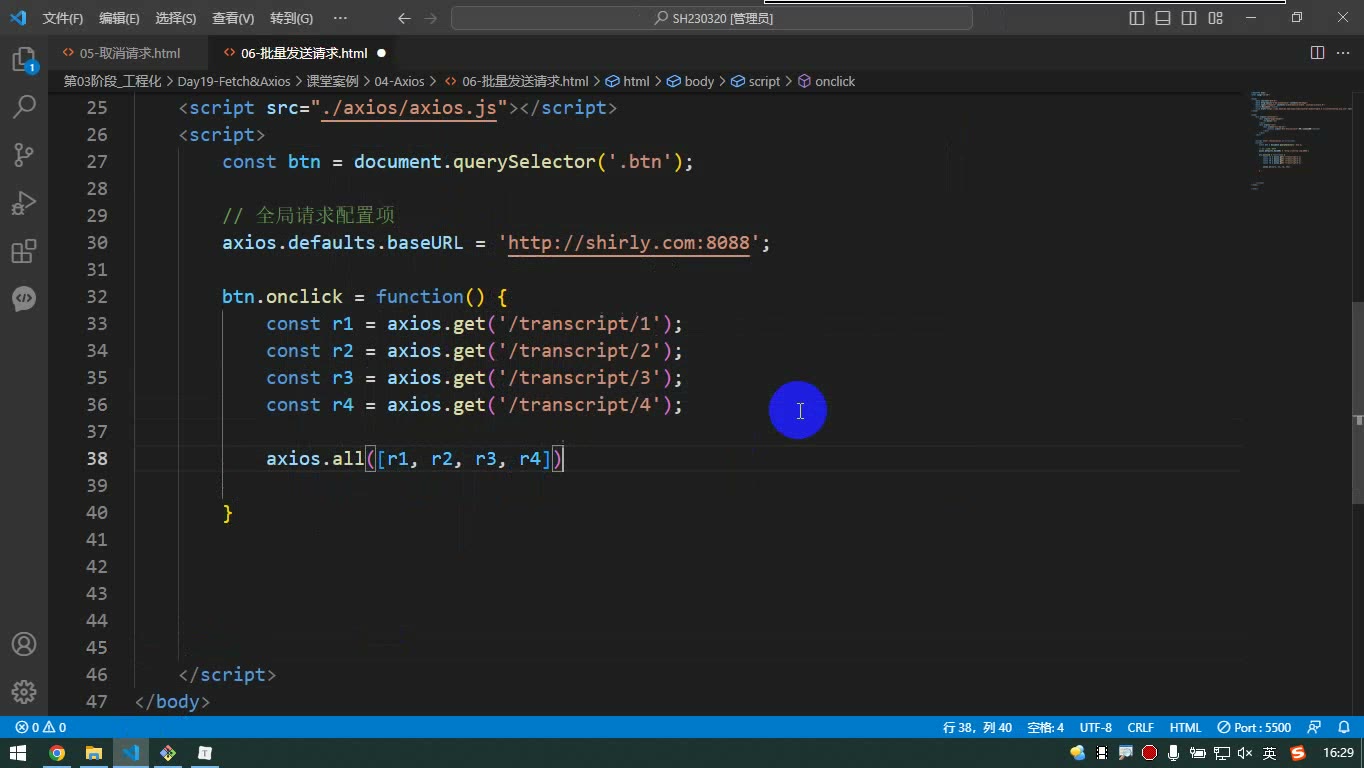Expand the 04-Axios breadcrumb folder
1364x768 pixels.
399,81
